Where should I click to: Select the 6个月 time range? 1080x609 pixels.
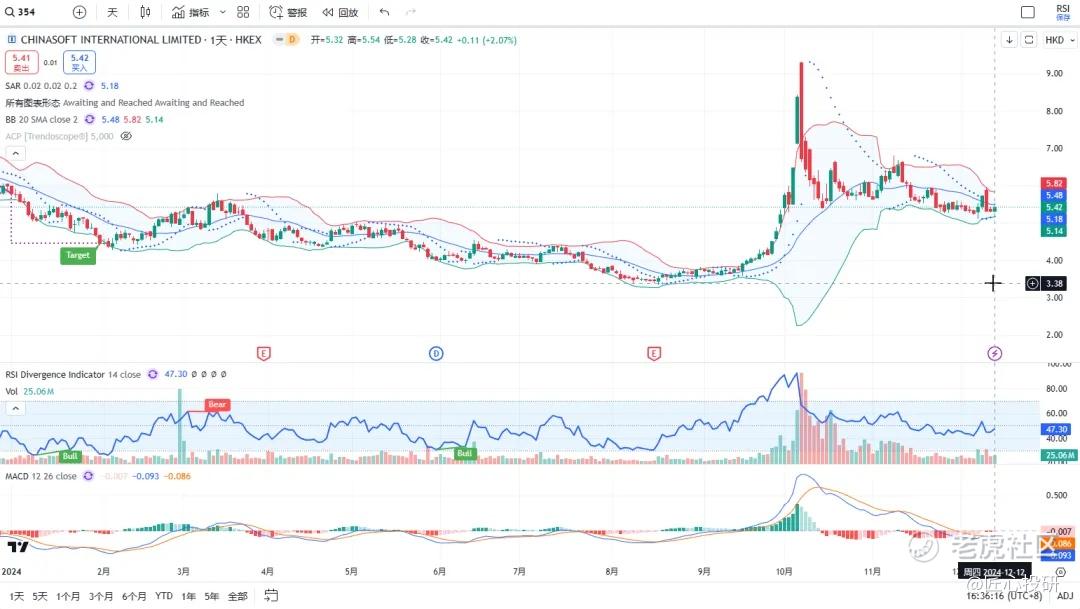(x=134, y=596)
